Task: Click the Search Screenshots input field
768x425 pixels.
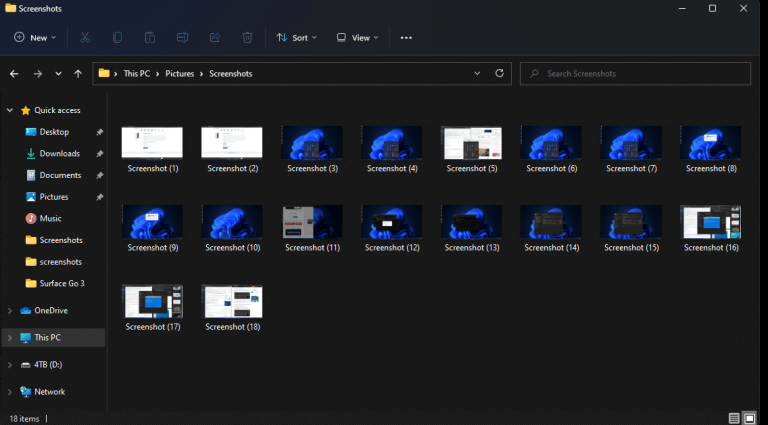Action: click(635, 73)
